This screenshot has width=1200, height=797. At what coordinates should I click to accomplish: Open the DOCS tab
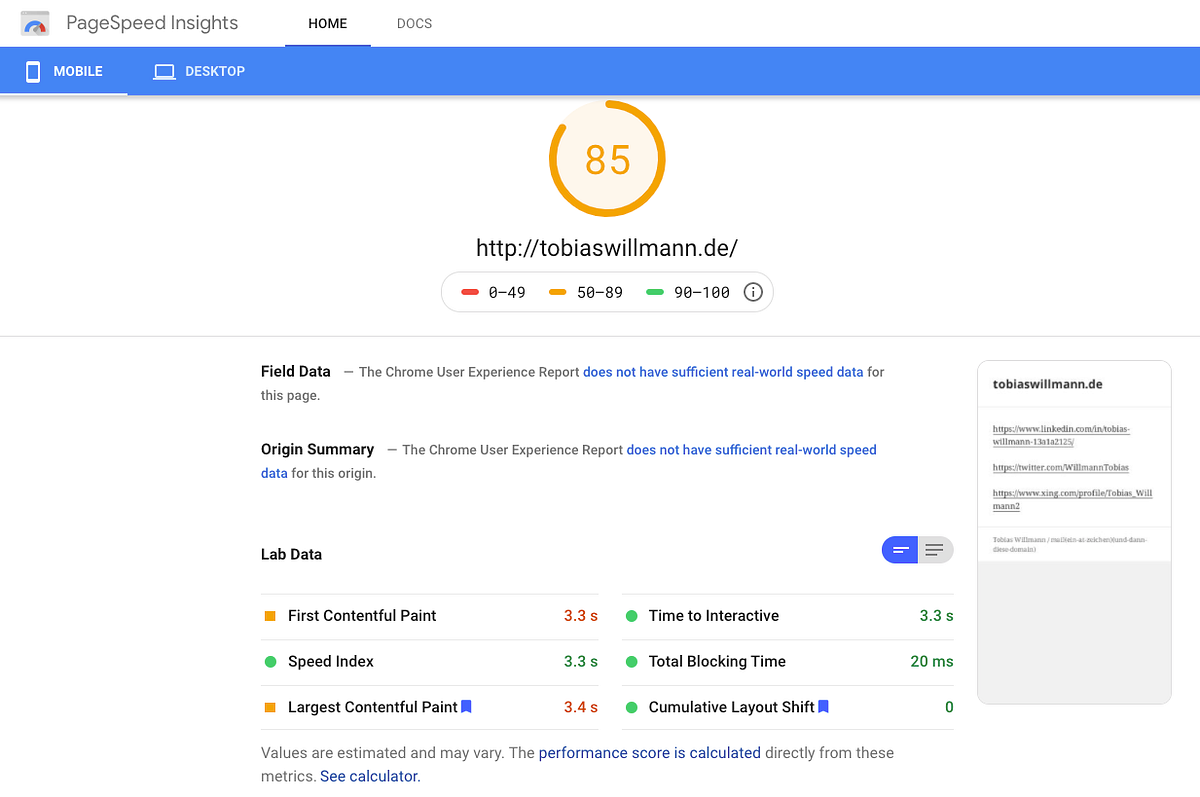414,23
